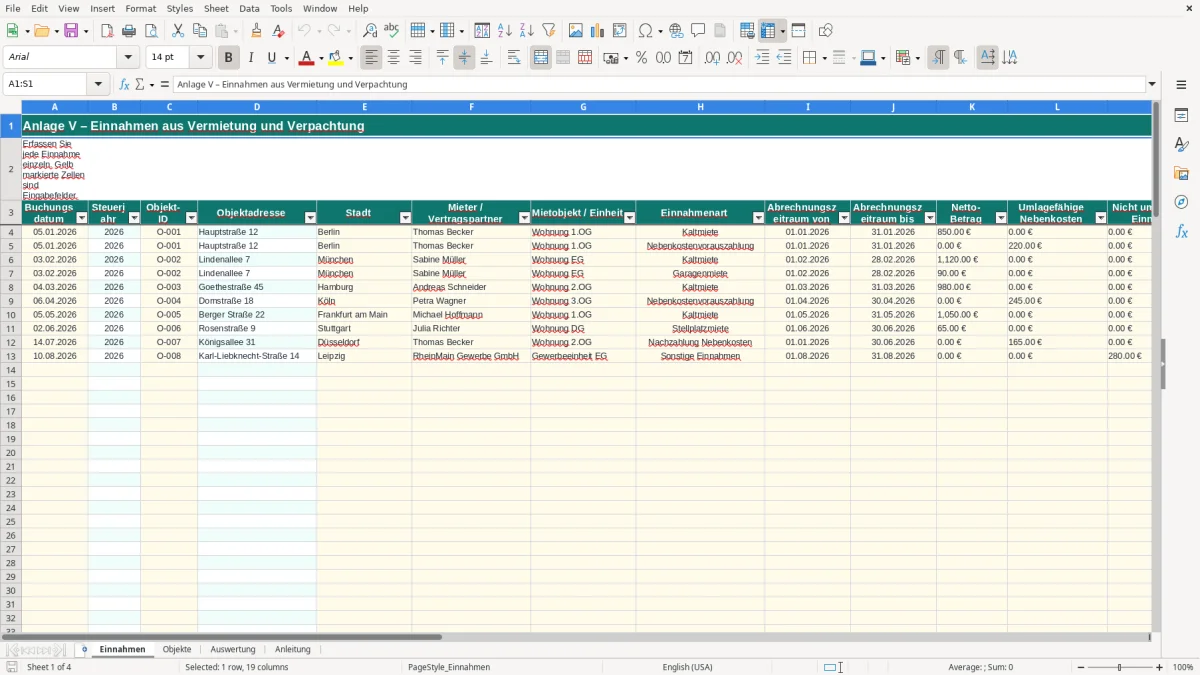Click in the formula input line
The height and width of the screenshot is (675, 1200).
(659, 84)
